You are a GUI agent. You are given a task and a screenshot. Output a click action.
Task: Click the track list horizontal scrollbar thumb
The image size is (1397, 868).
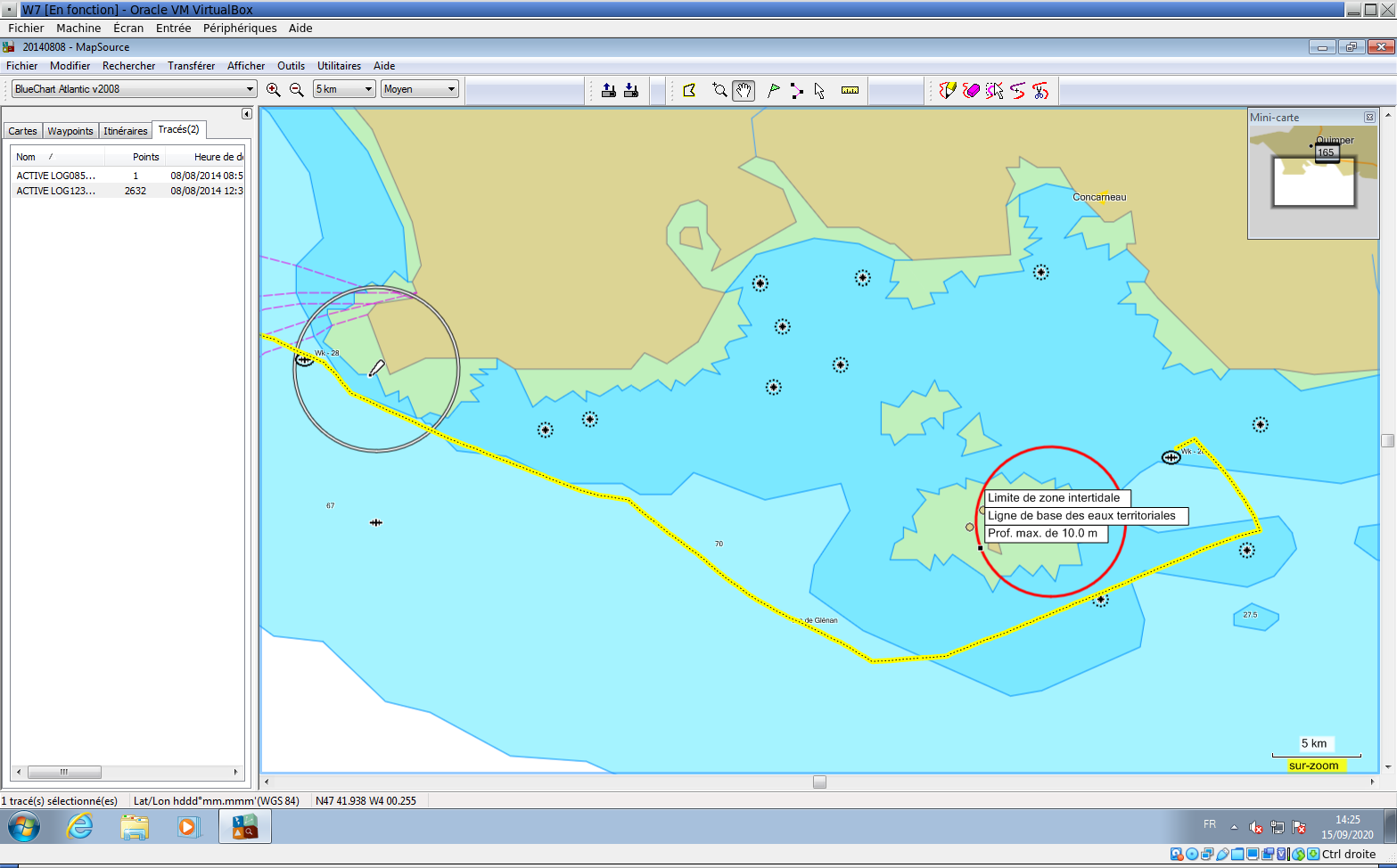pos(64,772)
